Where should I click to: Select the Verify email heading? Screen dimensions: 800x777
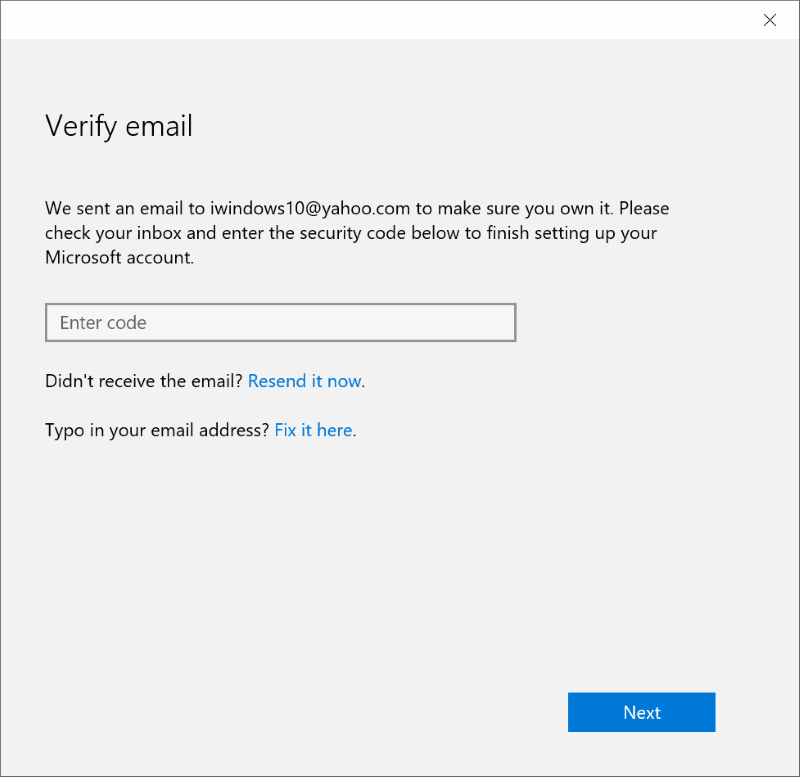click(118, 126)
